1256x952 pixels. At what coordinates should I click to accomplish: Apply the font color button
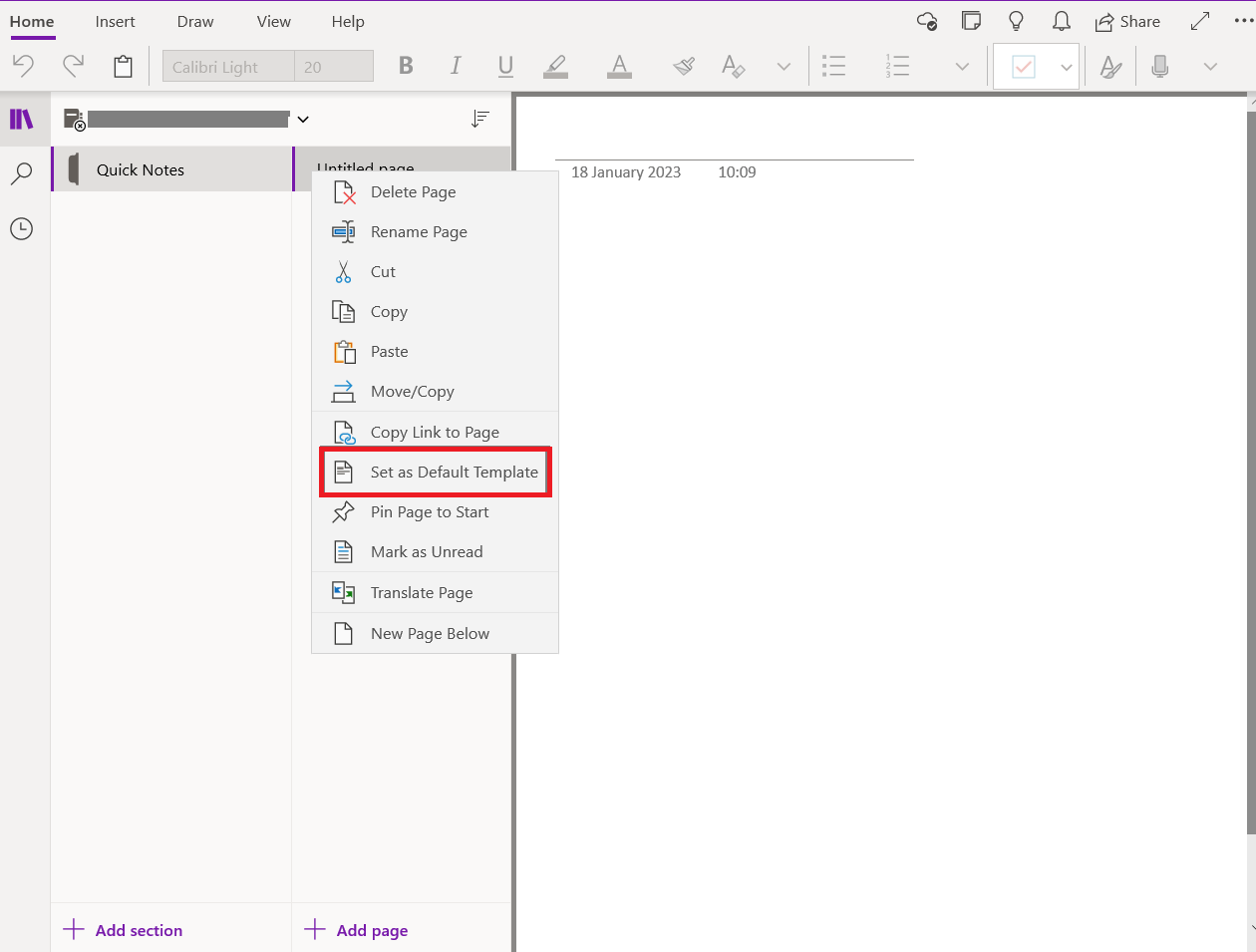620,66
